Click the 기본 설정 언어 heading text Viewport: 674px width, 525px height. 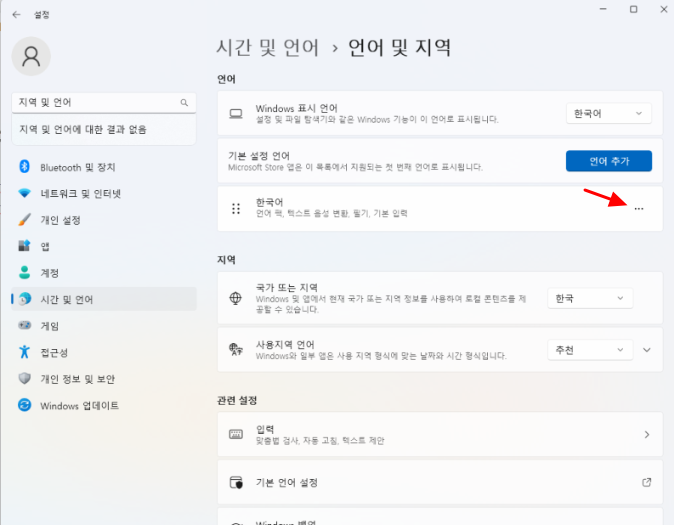click(259, 156)
